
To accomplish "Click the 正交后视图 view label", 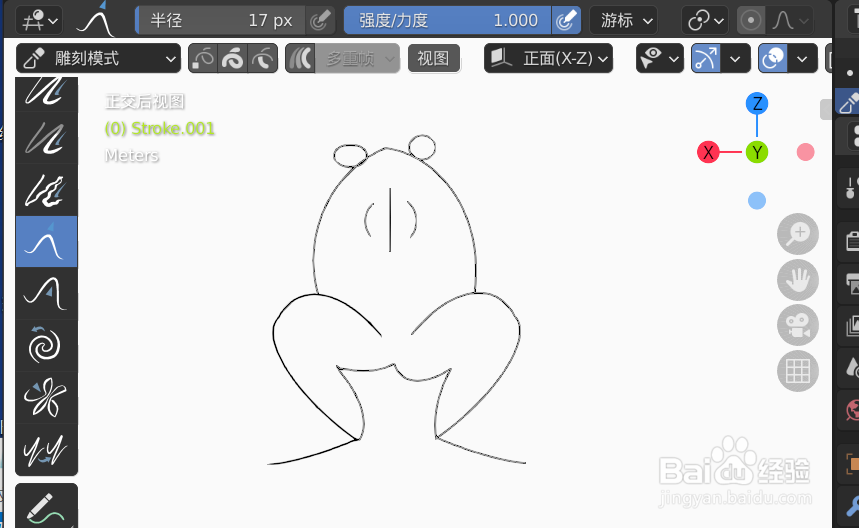I will tap(145, 101).
